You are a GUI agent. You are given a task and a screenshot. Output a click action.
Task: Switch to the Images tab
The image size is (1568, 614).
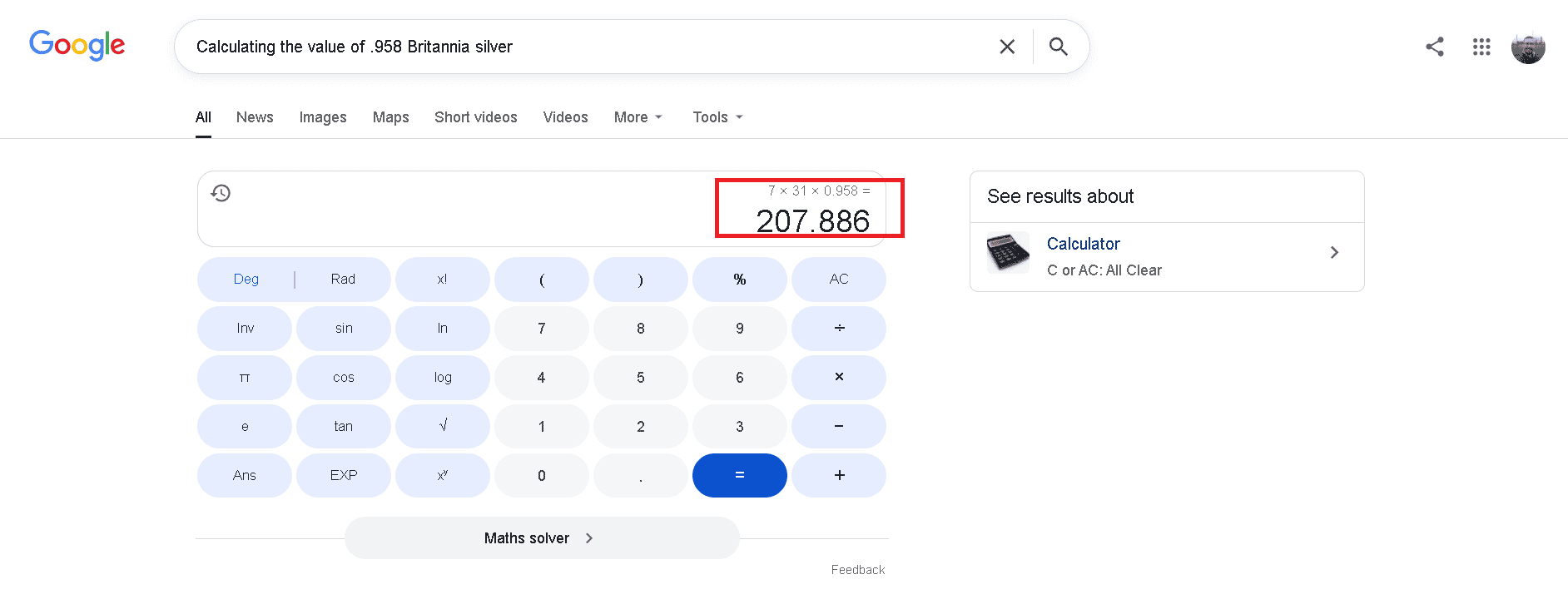coord(323,117)
